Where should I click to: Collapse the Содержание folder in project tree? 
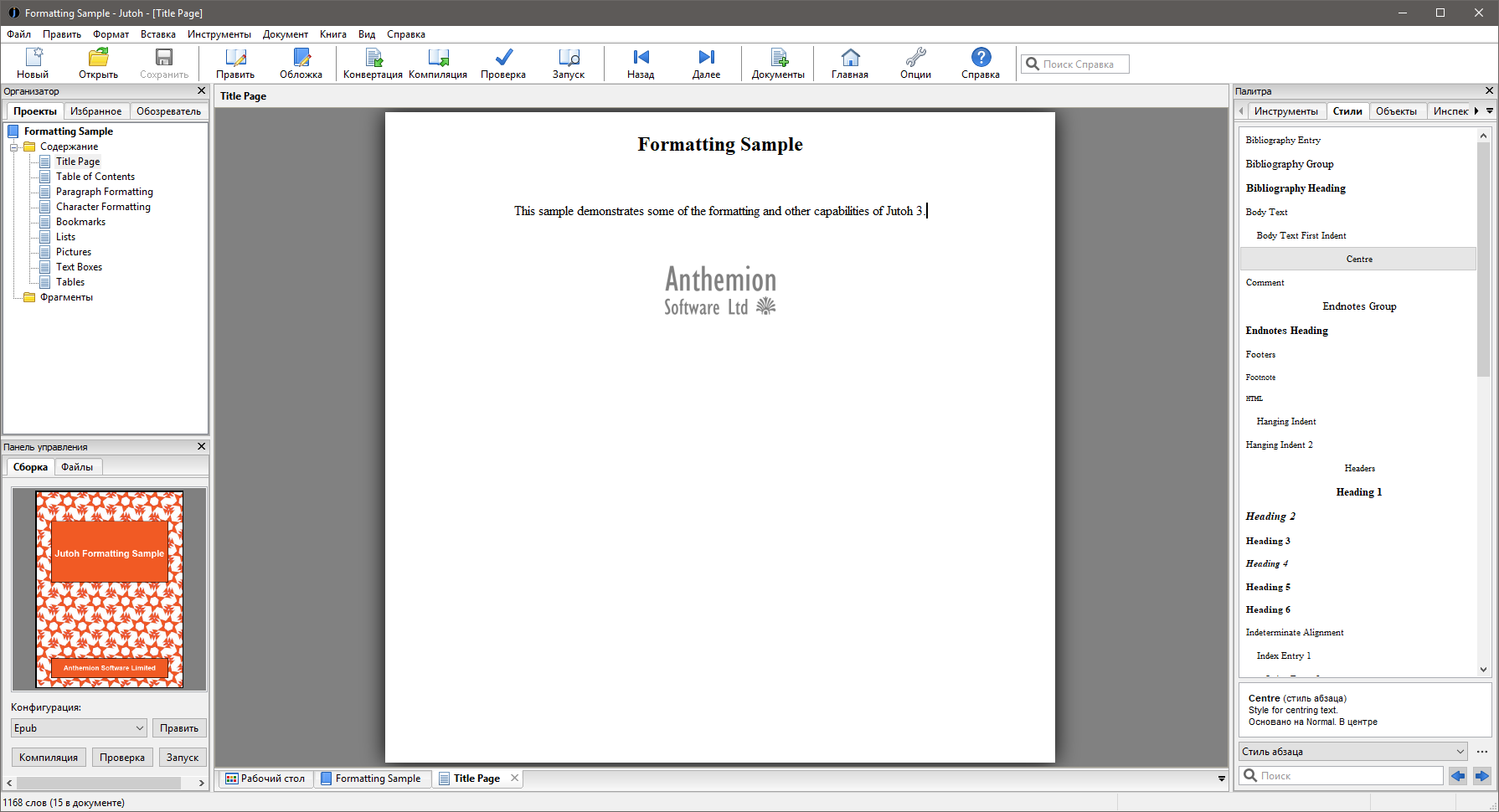(14, 146)
